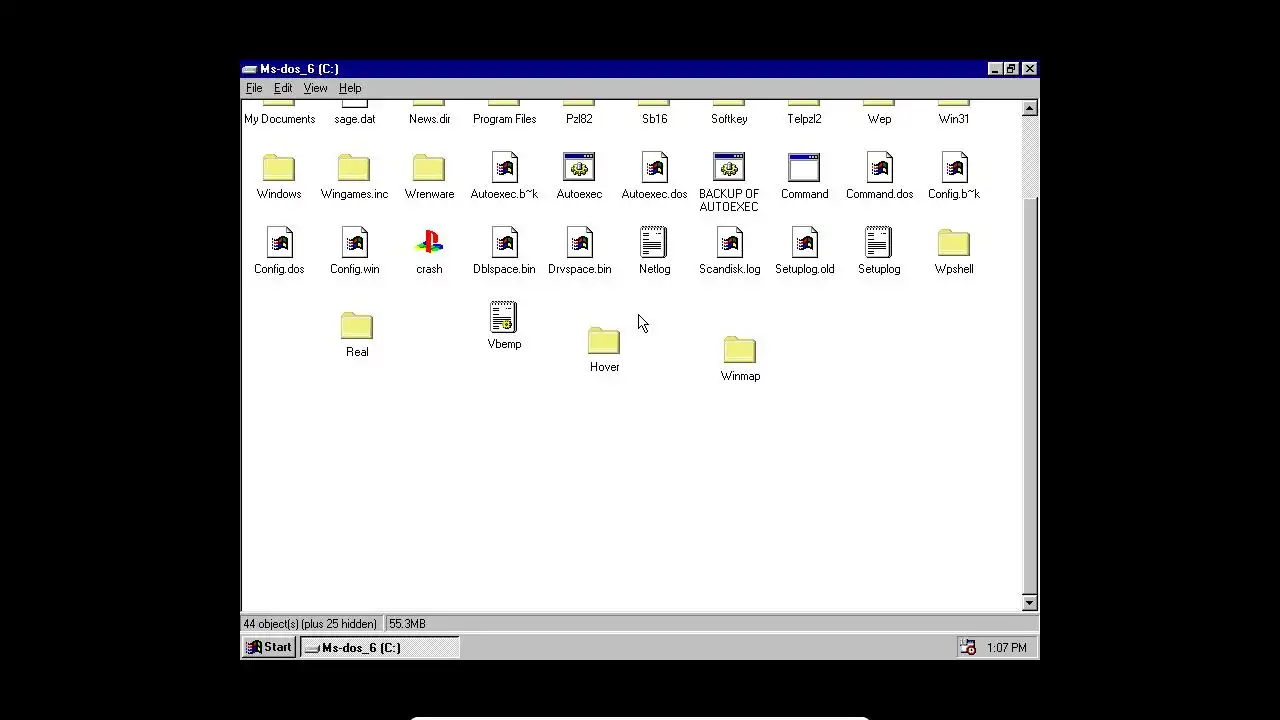The width and height of the screenshot is (1280, 720).
Task: Select the Wrenware folder icon
Action: point(429,168)
